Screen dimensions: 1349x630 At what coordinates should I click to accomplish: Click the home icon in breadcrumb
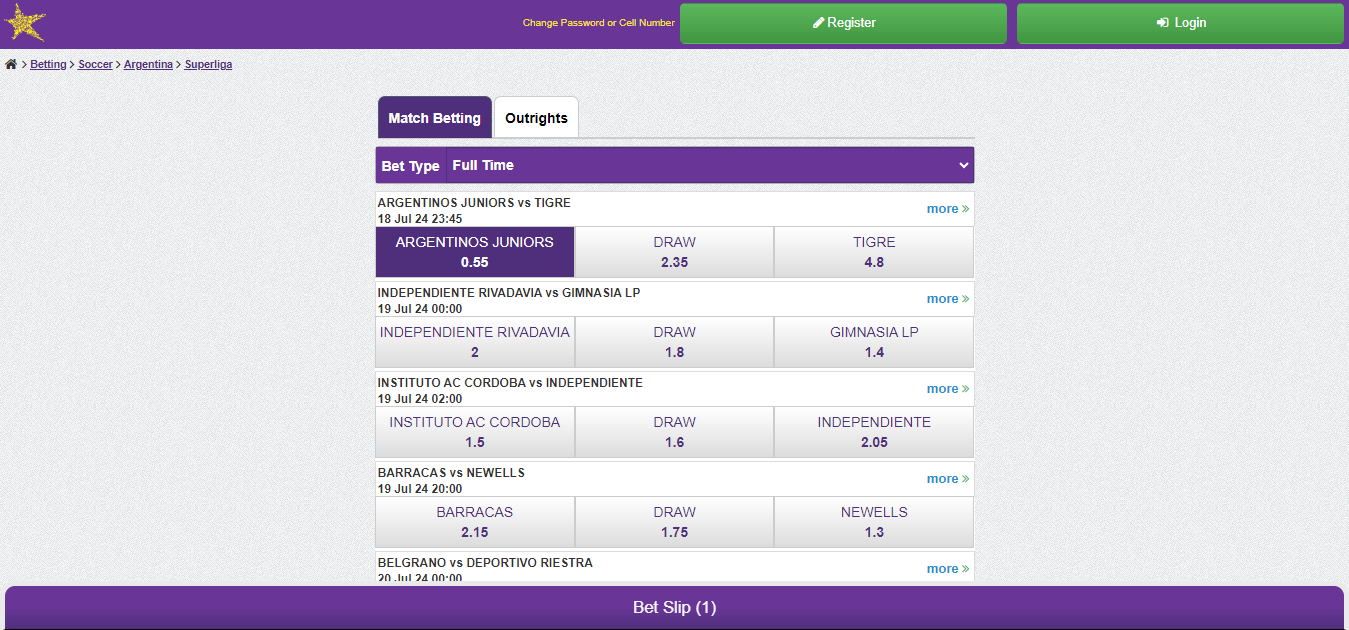coord(11,64)
